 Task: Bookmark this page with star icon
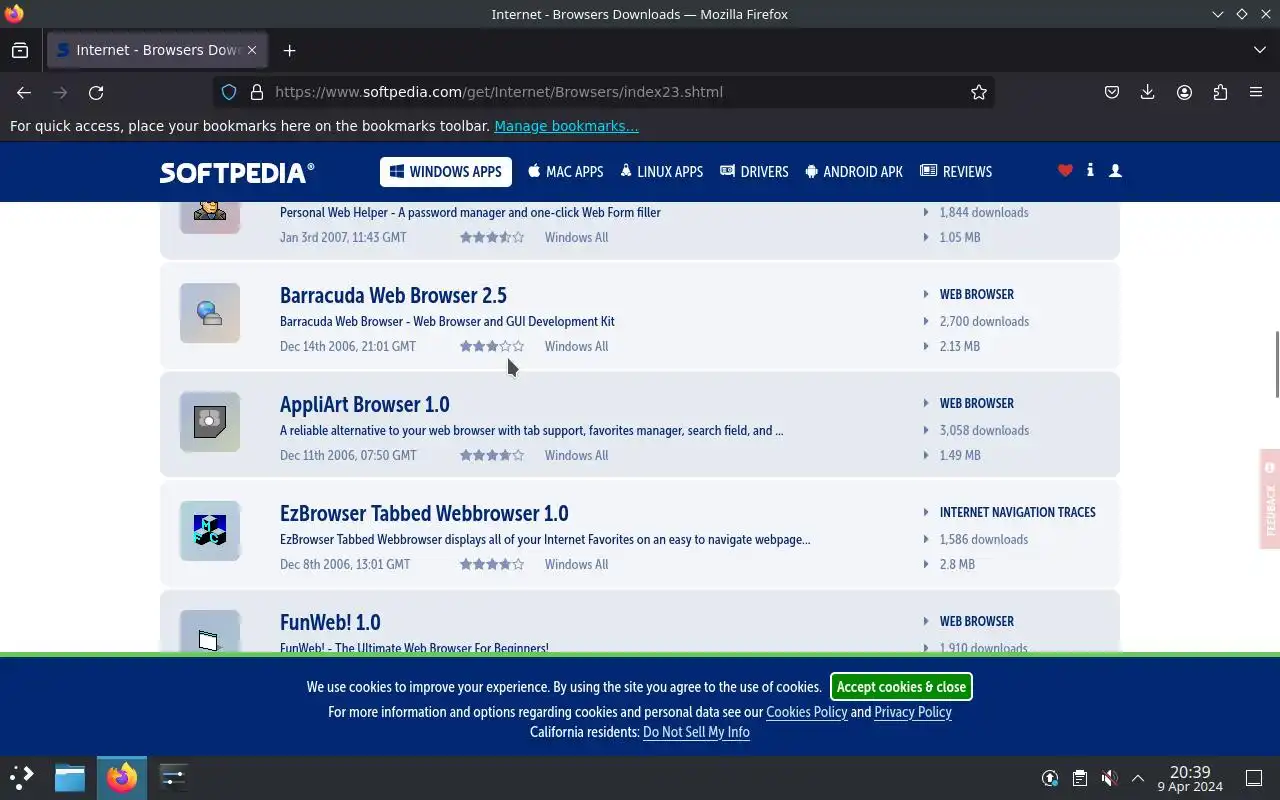(x=979, y=92)
